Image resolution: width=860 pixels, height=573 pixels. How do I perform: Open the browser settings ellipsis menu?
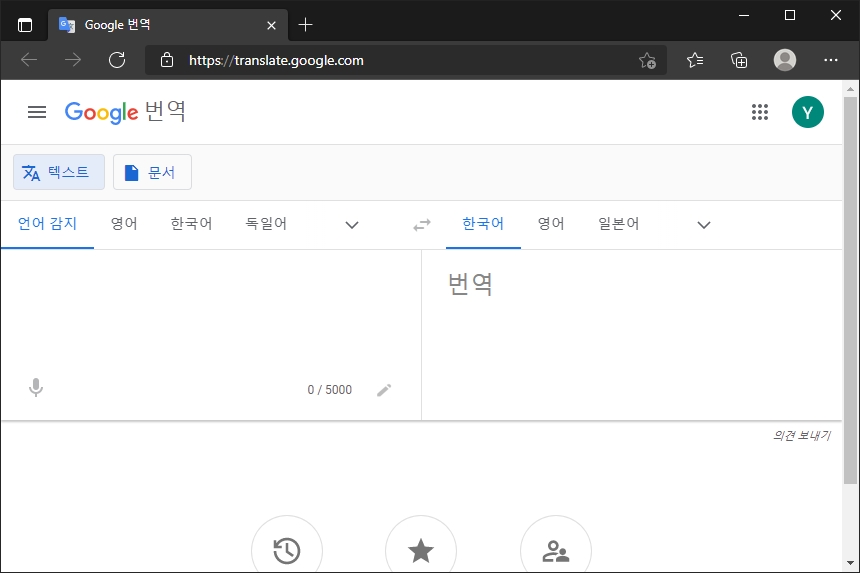(831, 60)
